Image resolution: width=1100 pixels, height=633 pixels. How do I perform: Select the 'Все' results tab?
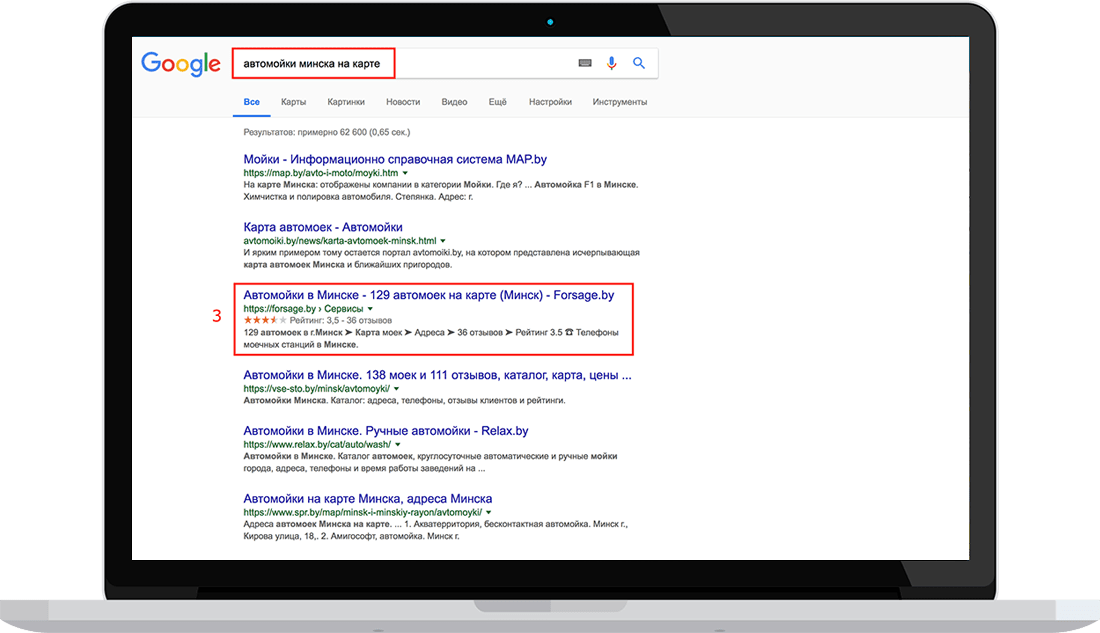click(x=251, y=102)
